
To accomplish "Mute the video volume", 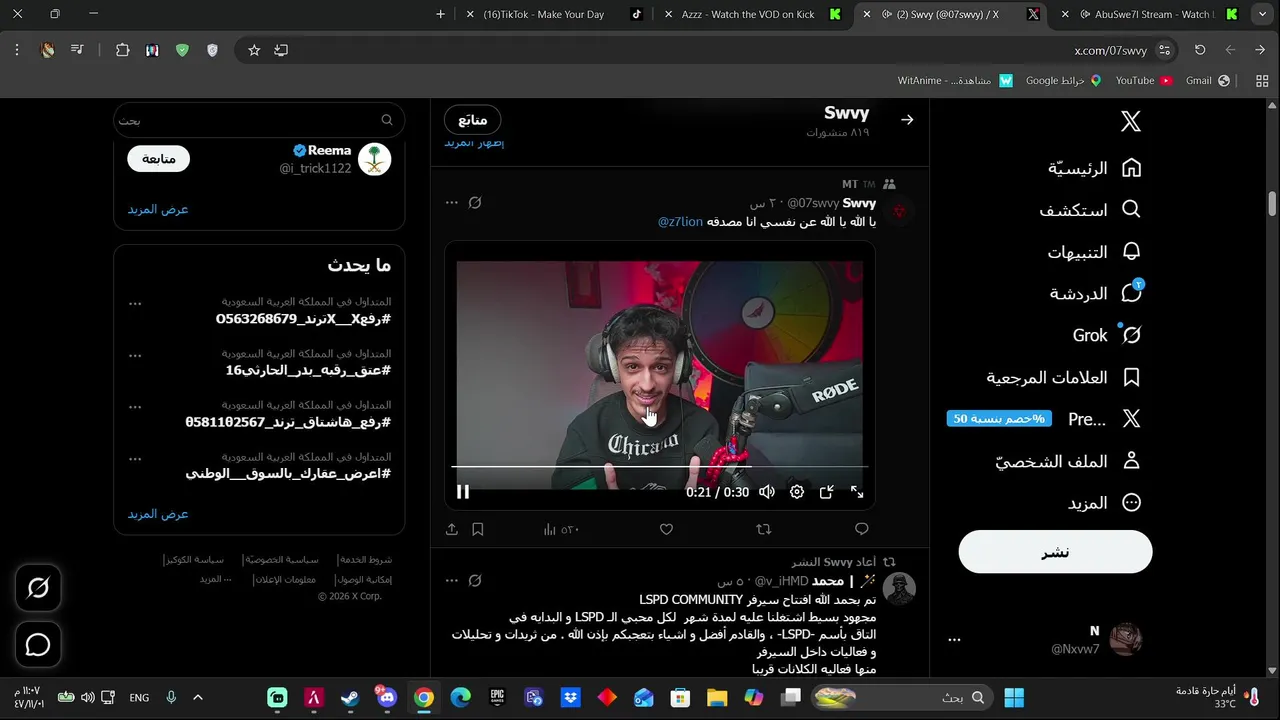I will point(767,492).
